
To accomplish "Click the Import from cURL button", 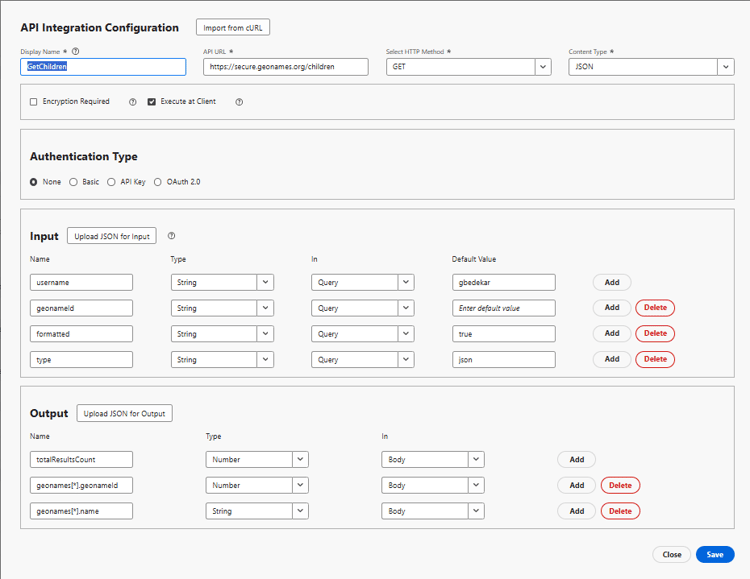I will (x=233, y=28).
